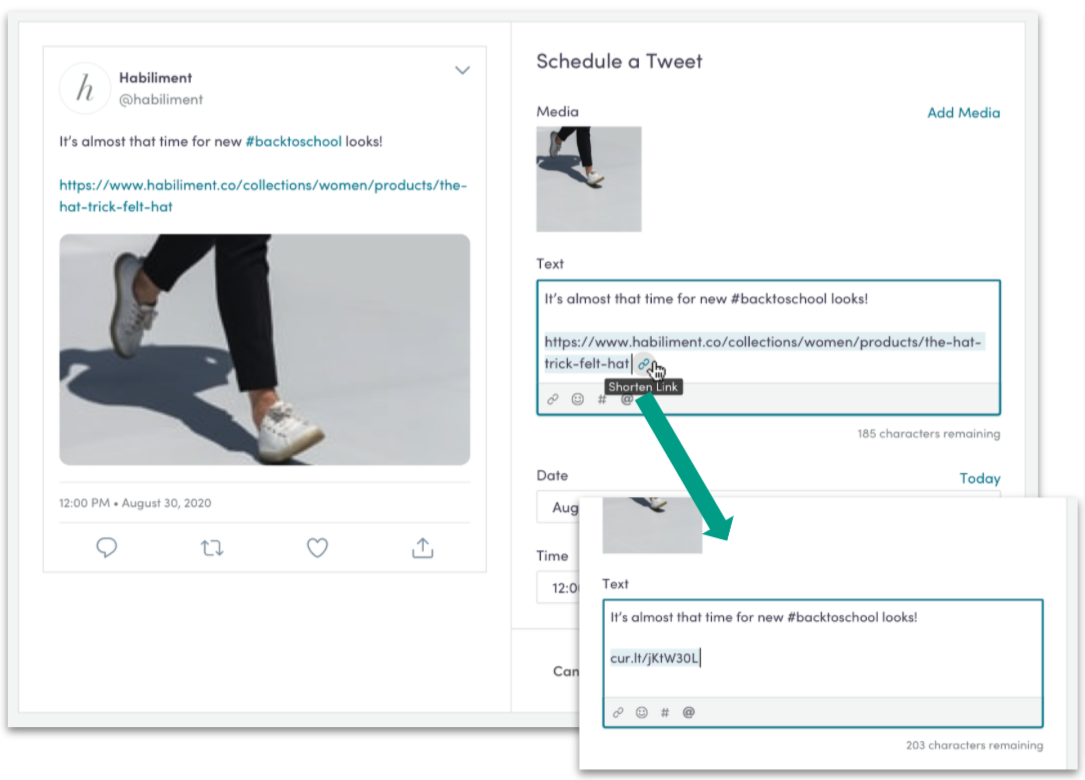Screen dimensions: 1085x780
Task: Open the Date field showing Aug
Action: pos(558,507)
